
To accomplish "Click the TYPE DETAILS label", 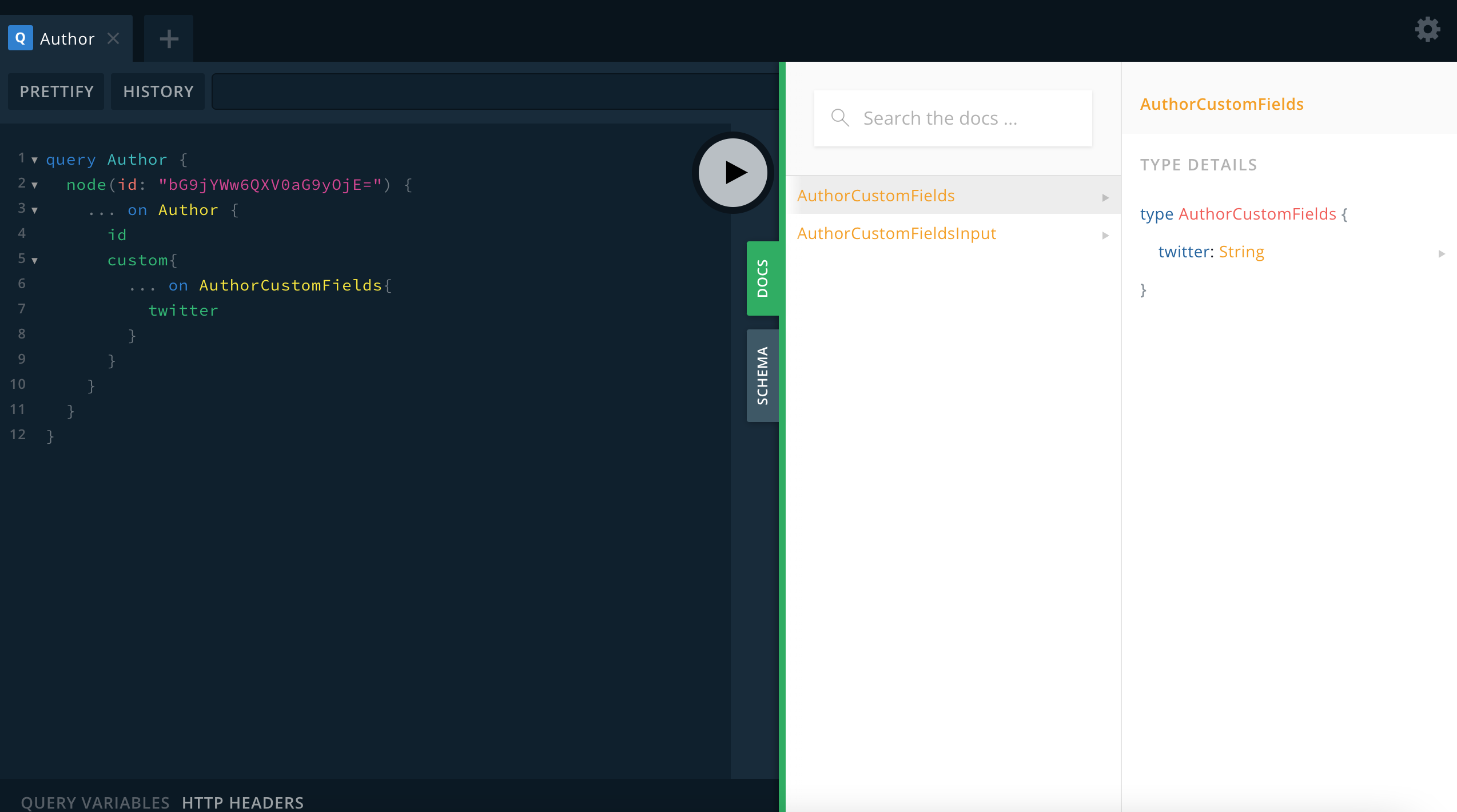I will [x=1199, y=165].
